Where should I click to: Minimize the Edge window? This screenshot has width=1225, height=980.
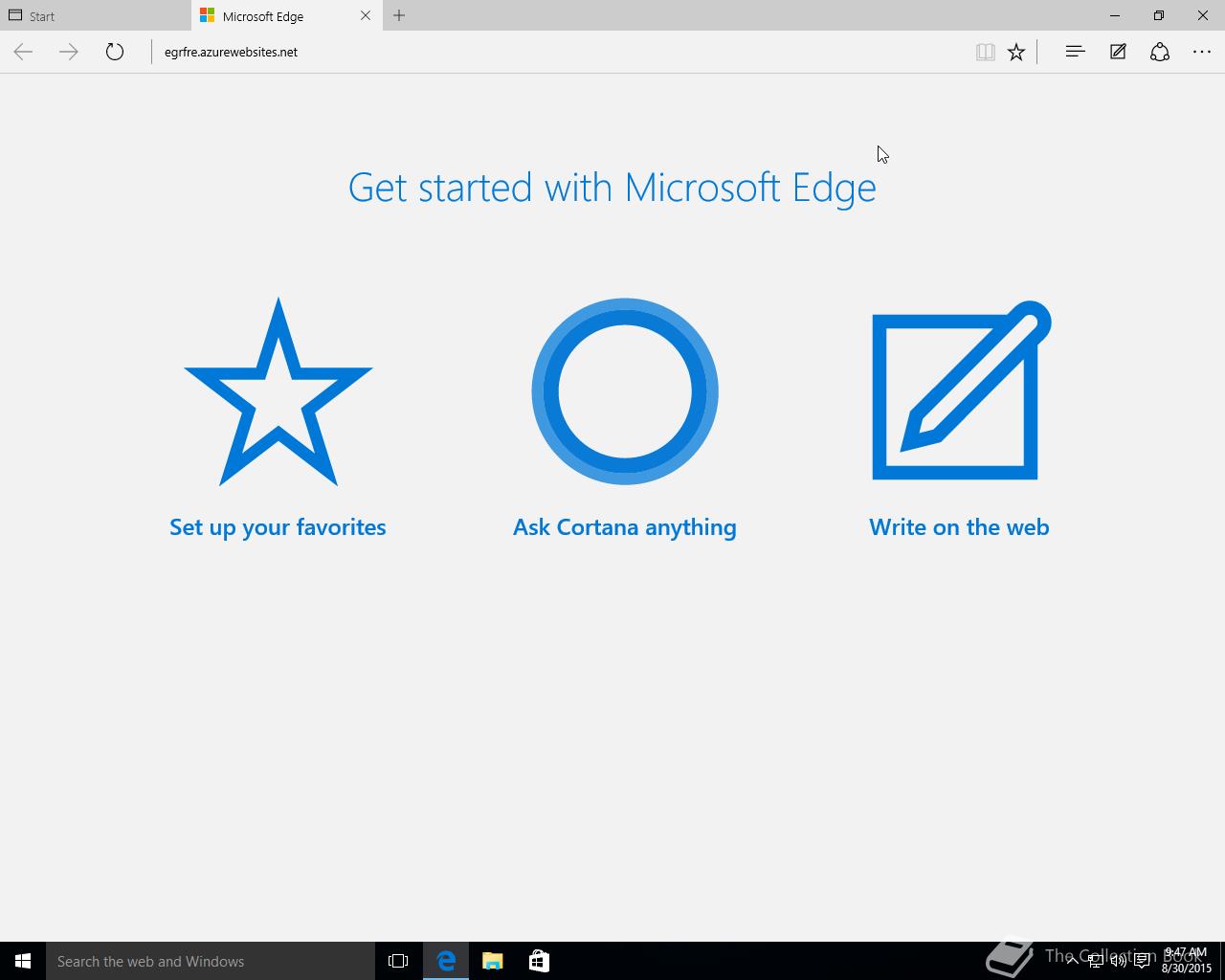(x=1115, y=15)
